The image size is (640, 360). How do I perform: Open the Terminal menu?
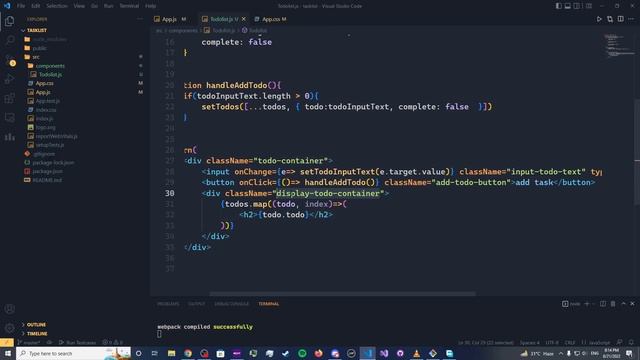pyautogui.click(x=129, y=6)
